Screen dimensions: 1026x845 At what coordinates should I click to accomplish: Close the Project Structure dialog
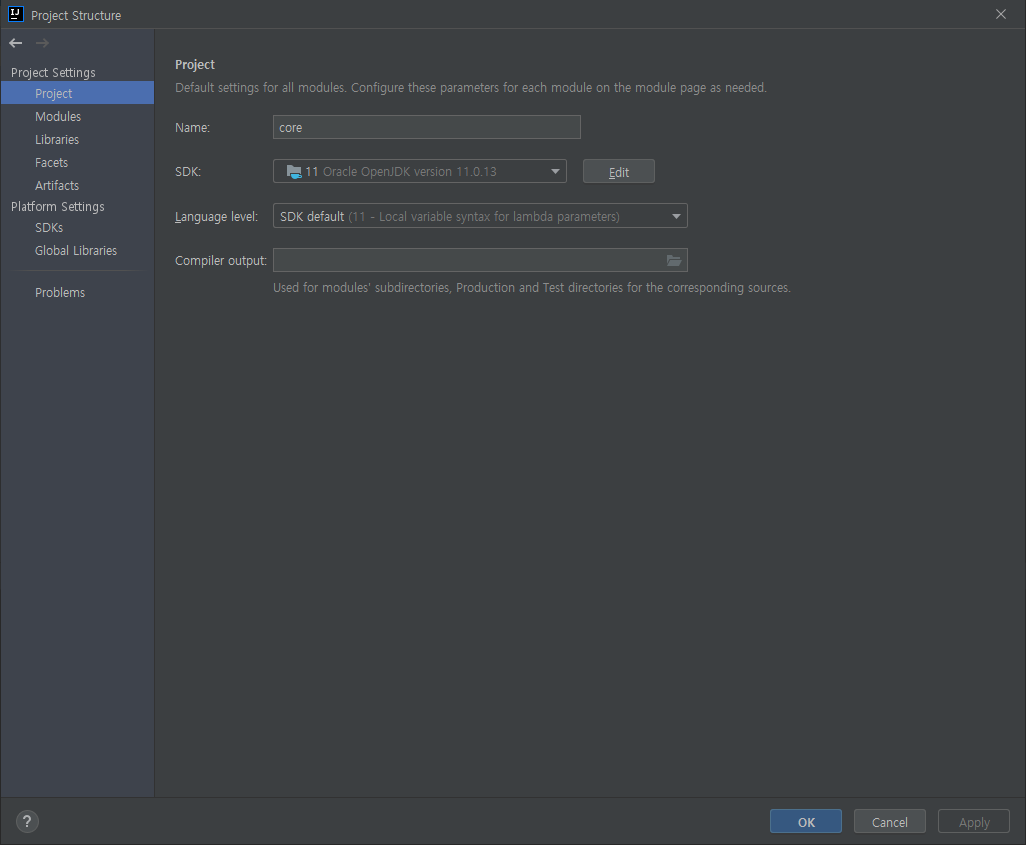pos(1001,14)
